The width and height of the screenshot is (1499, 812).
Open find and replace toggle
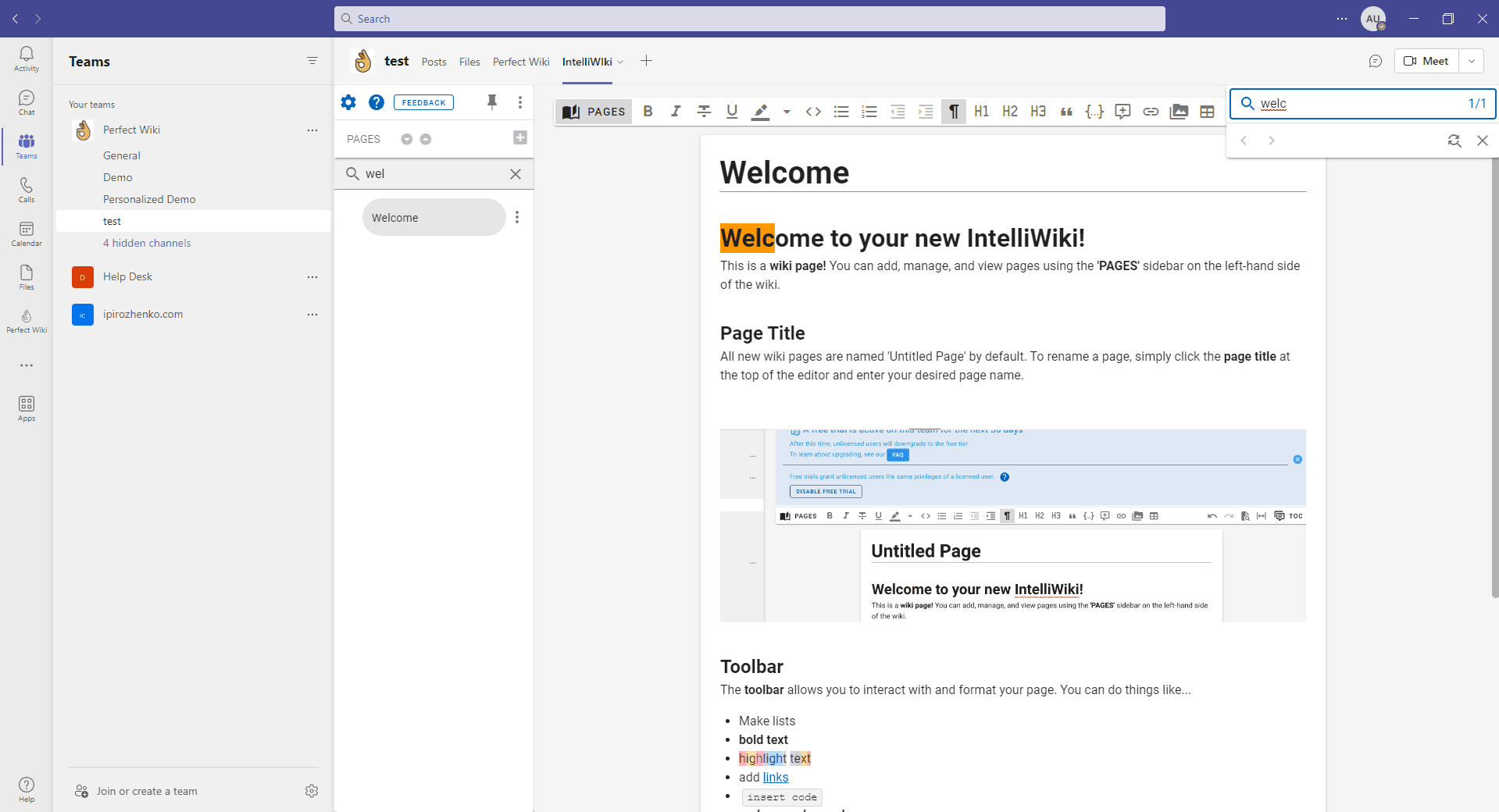click(x=1454, y=141)
